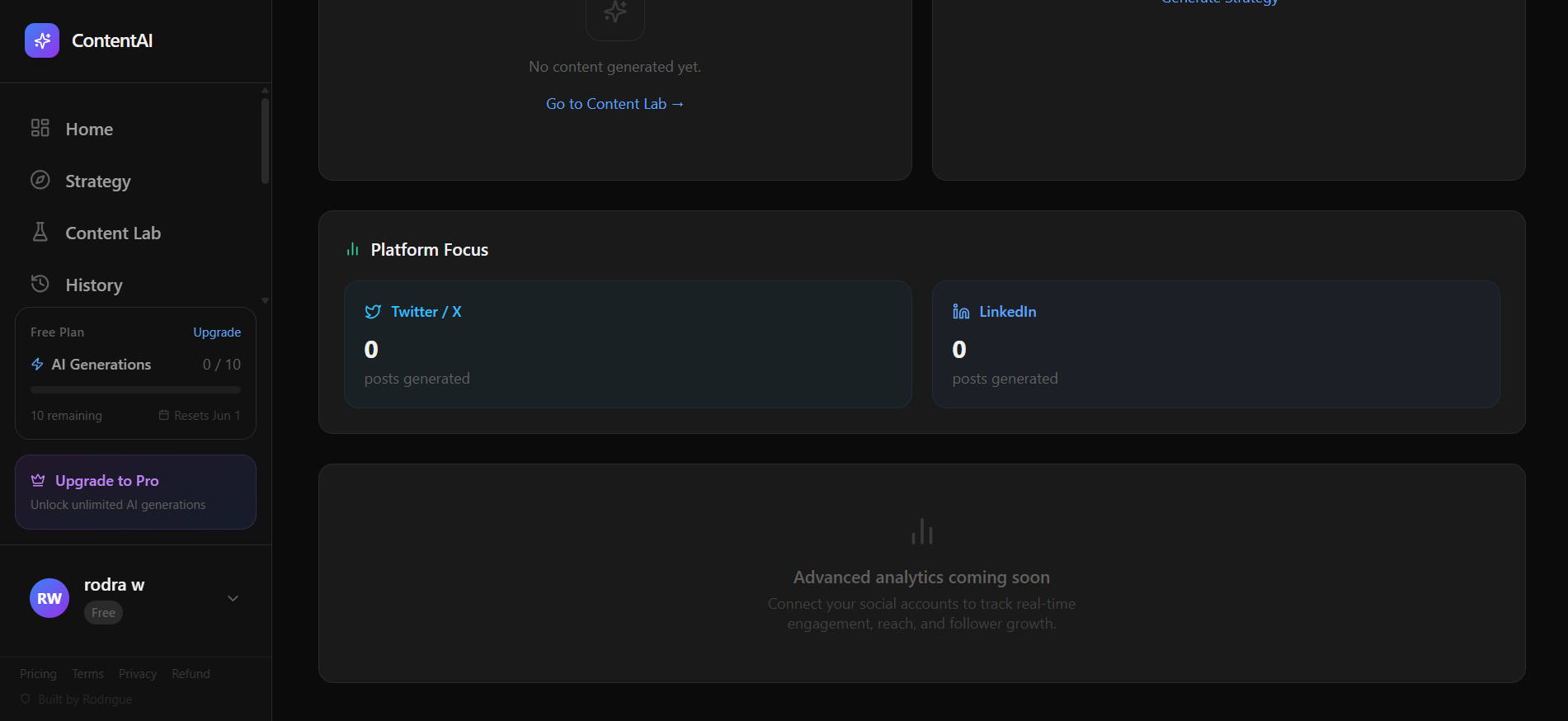Click the ContentAI brand name
The image size is (1568, 721).
coord(112,40)
